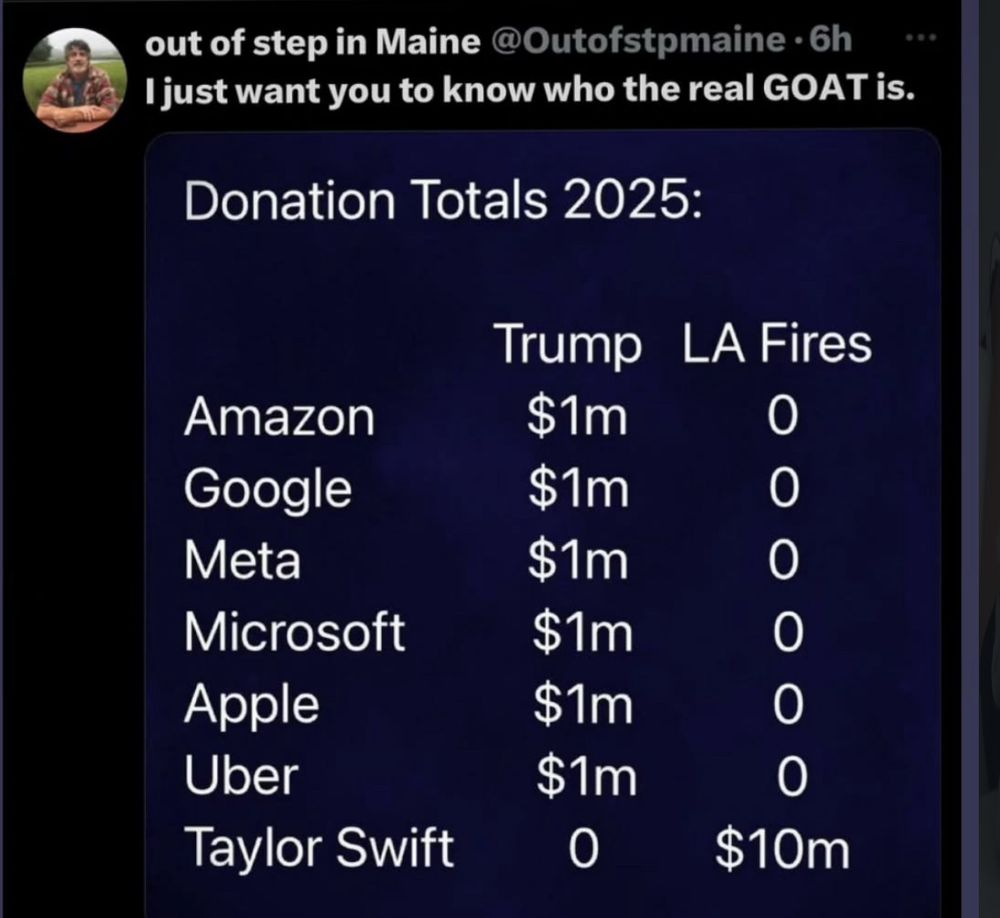Select the Google row label
Screen dimensions: 1000x918
268,490
